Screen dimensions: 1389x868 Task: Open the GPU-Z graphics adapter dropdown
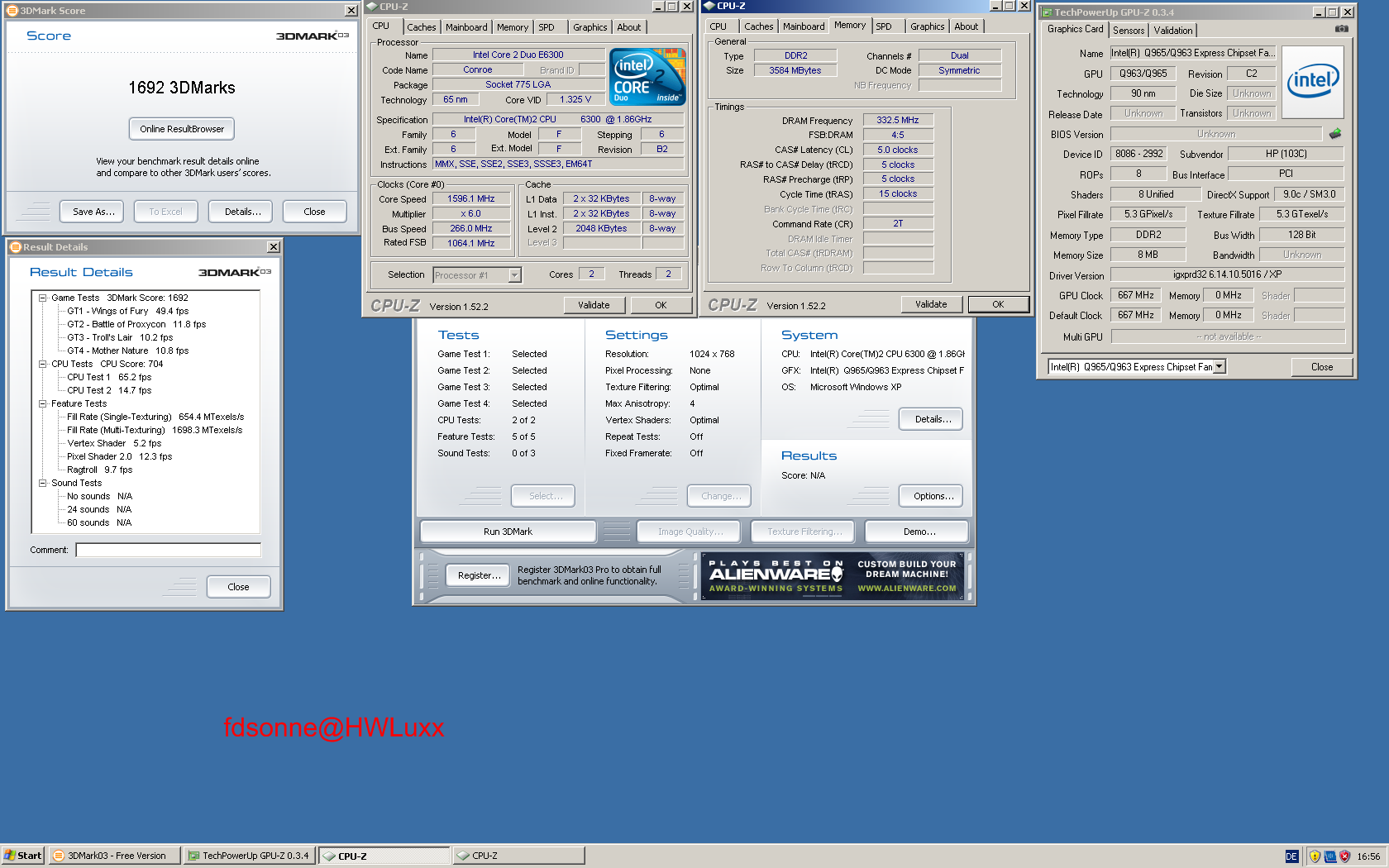[1219, 366]
